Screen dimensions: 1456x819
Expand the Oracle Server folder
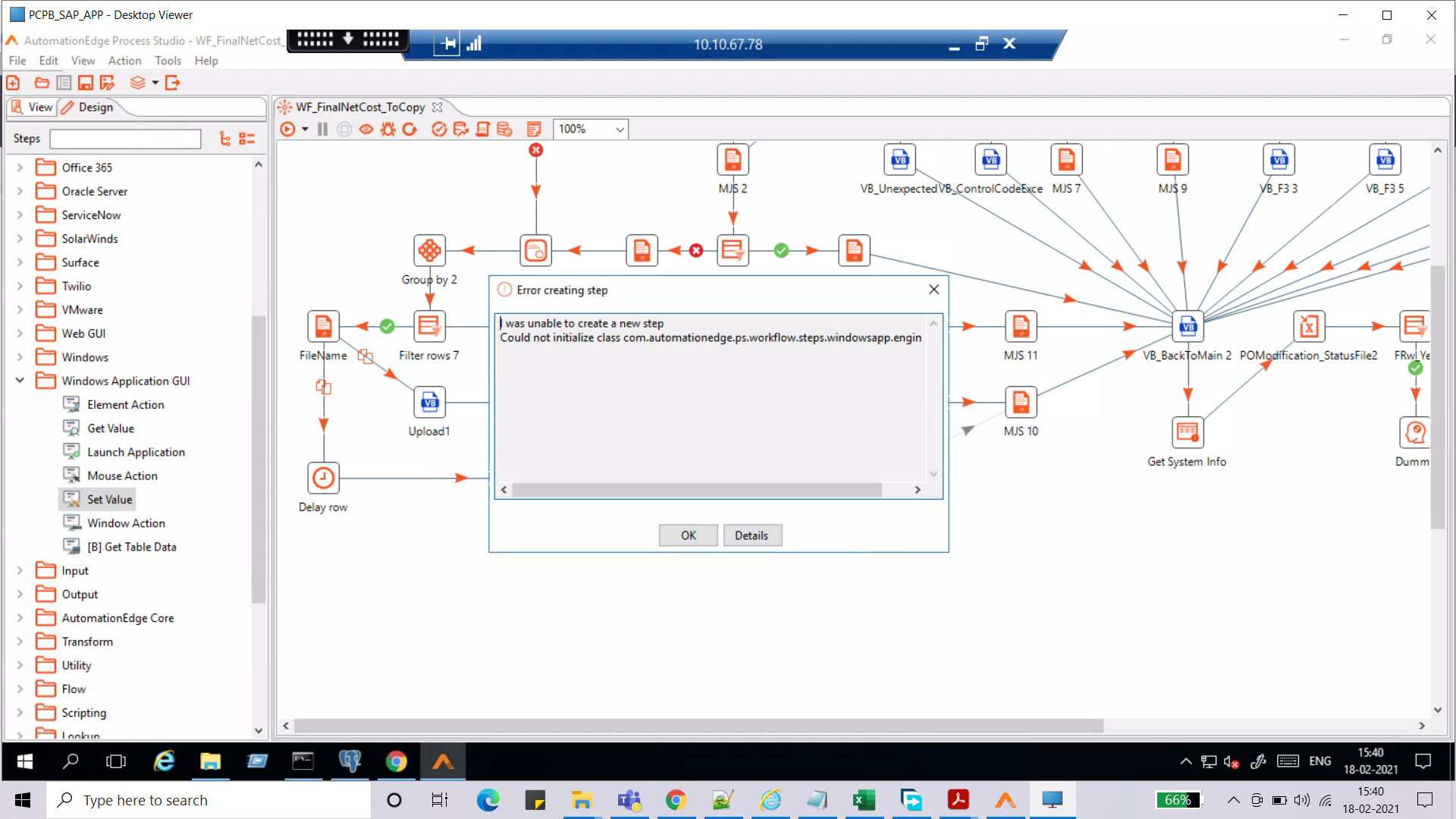coord(20,191)
